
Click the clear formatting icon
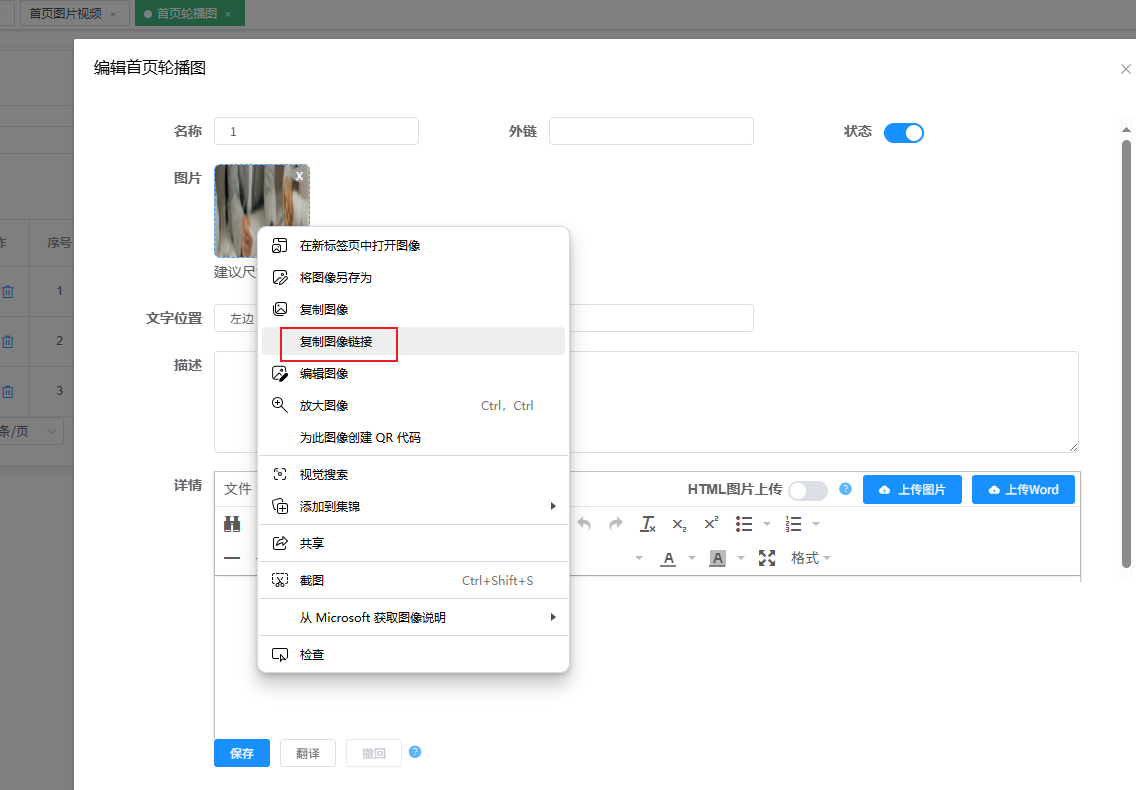[648, 524]
